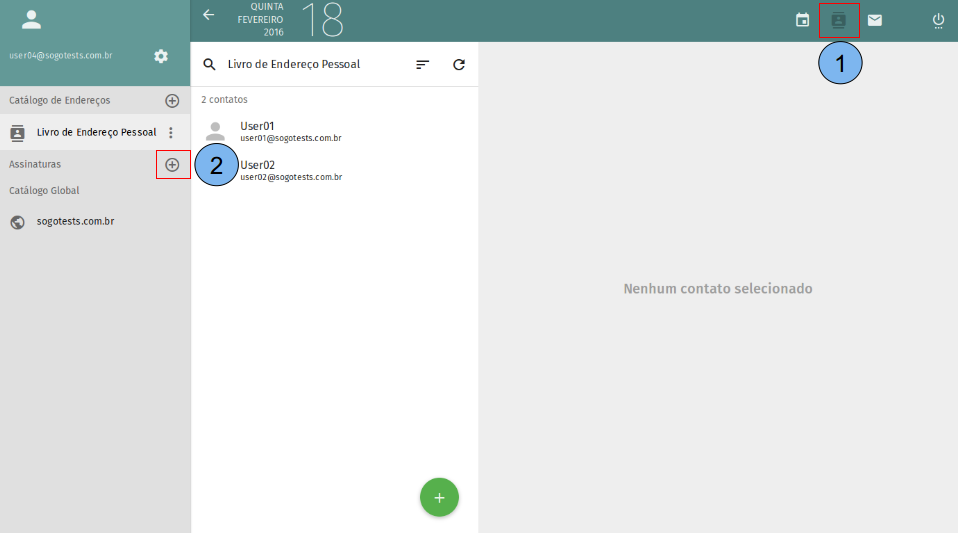Viewport: 960px width, 533px height.
Task: Open the Address Book module icon
Action: tap(838, 20)
